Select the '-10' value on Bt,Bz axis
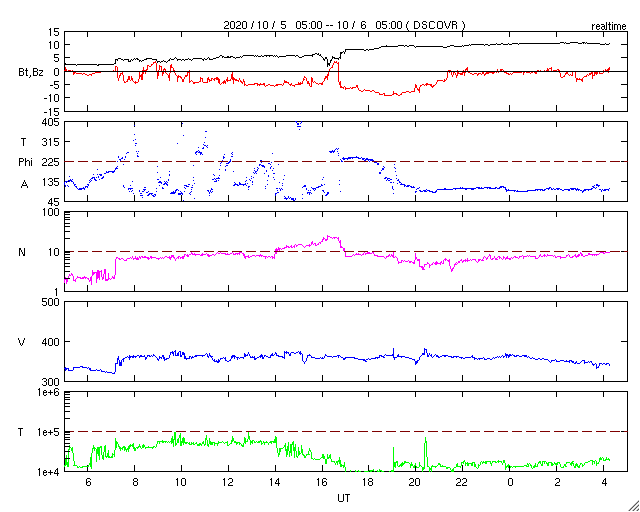Screen dimensions: 640x512 [x=51, y=98]
